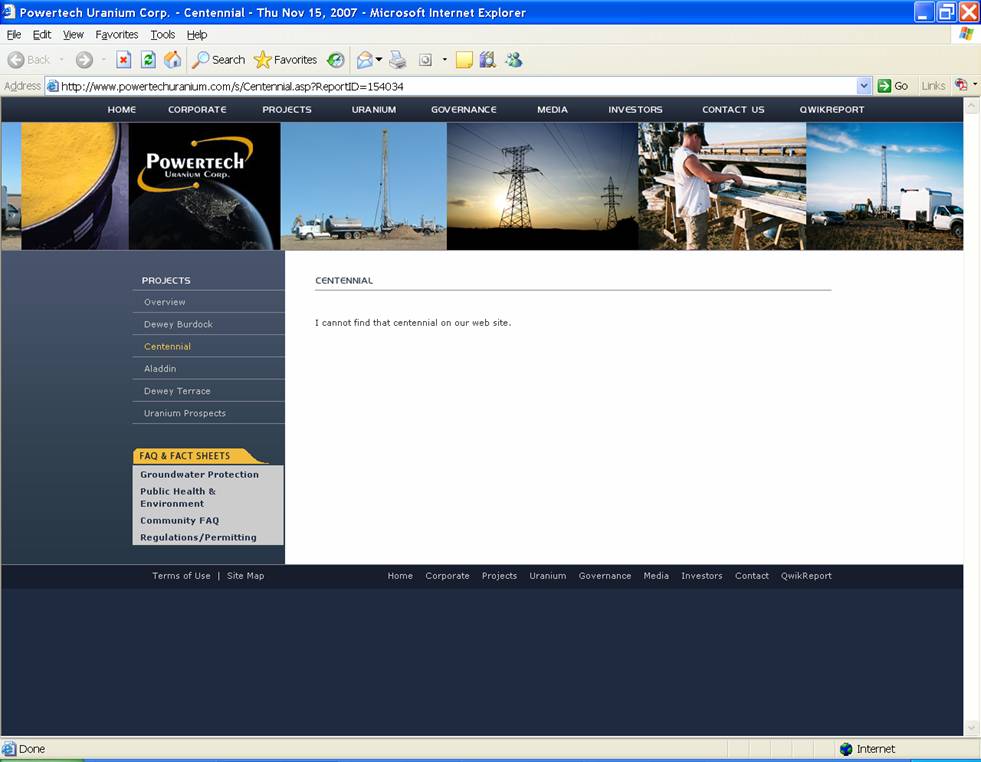Click the icon right of Links
The height and width of the screenshot is (762, 981).
tap(961, 86)
